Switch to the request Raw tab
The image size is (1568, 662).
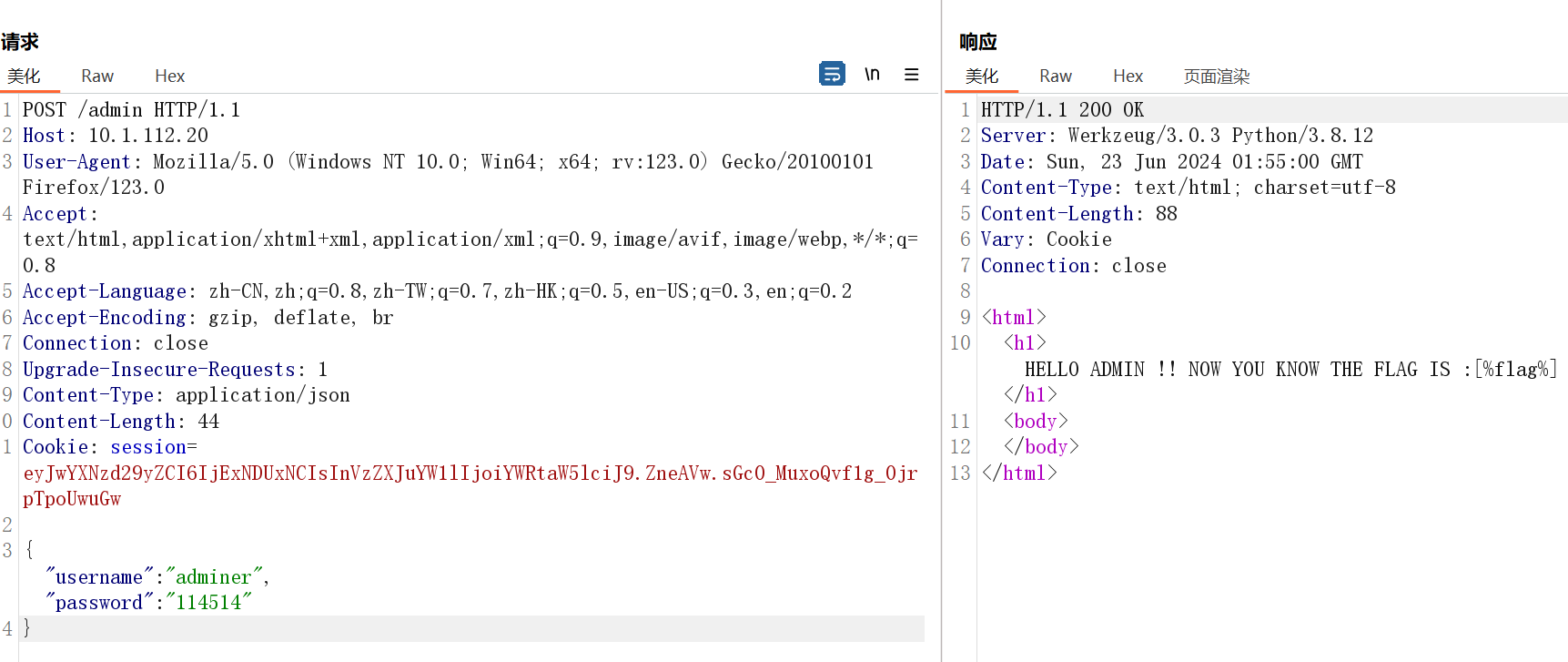pyautogui.click(x=97, y=76)
